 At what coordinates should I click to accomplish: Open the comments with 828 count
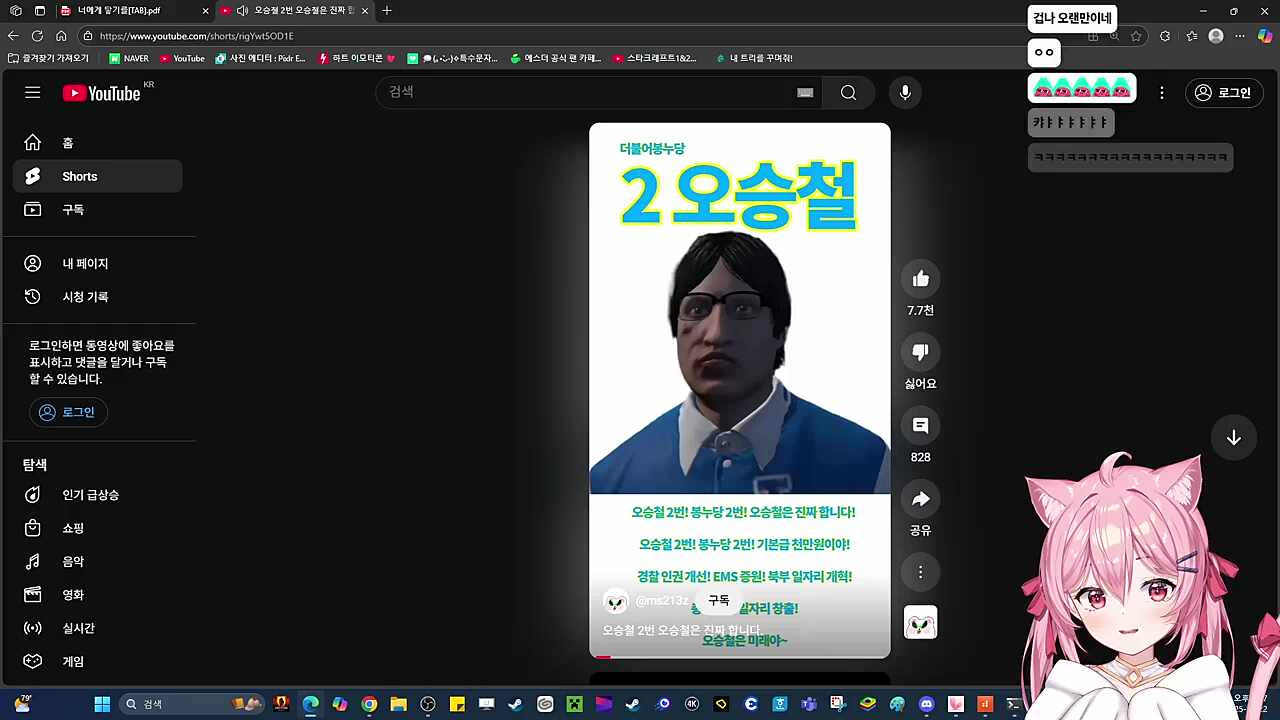[921, 426]
